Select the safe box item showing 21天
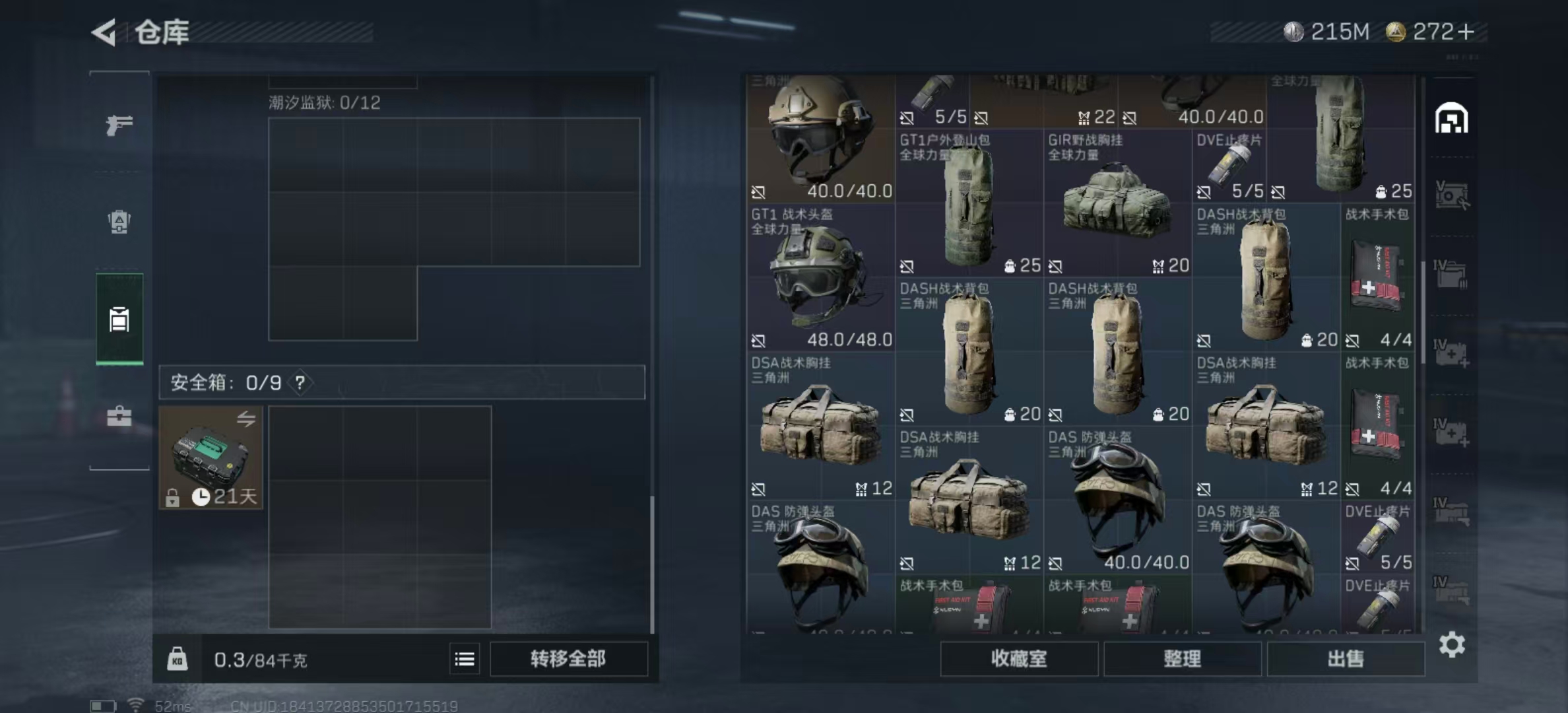Image resolution: width=1568 pixels, height=713 pixels. point(211,458)
